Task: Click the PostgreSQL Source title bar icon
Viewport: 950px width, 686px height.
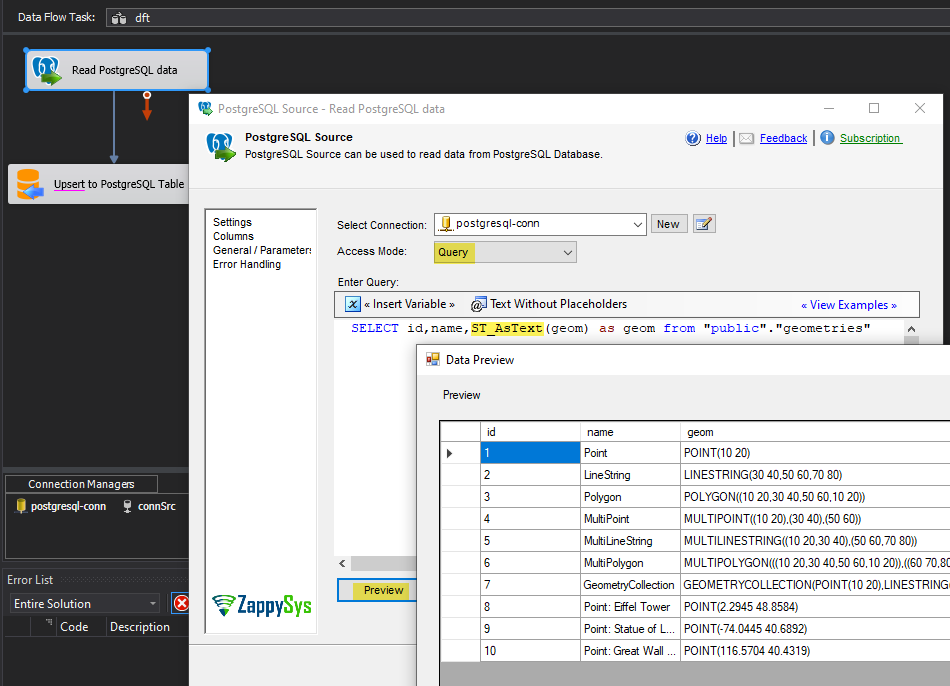Action: [205, 108]
